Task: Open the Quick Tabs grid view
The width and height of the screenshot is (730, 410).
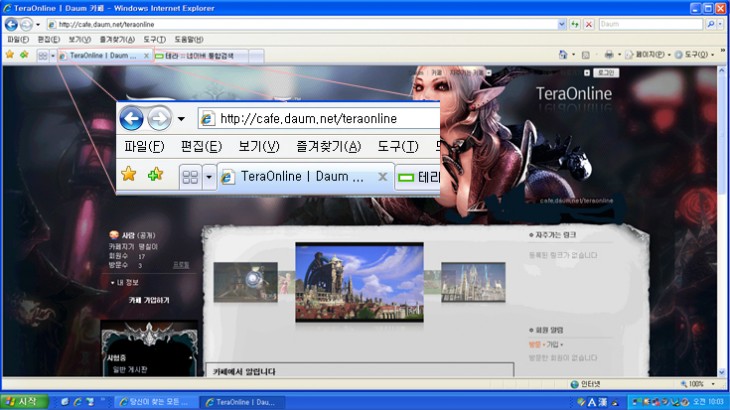Action: click(42, 55)
